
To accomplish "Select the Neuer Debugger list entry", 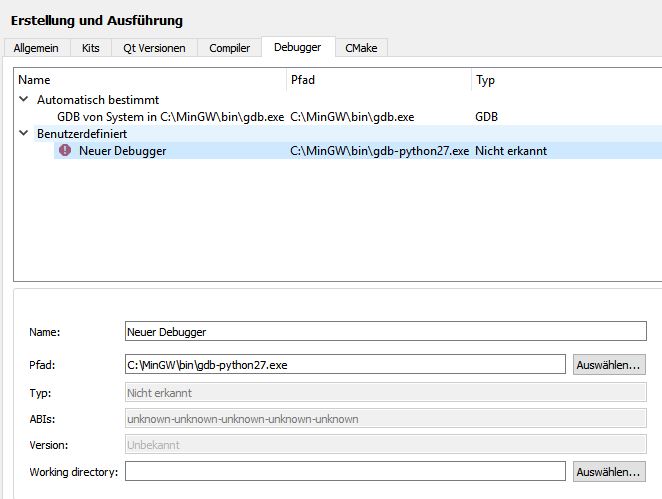I will point(122,151).
